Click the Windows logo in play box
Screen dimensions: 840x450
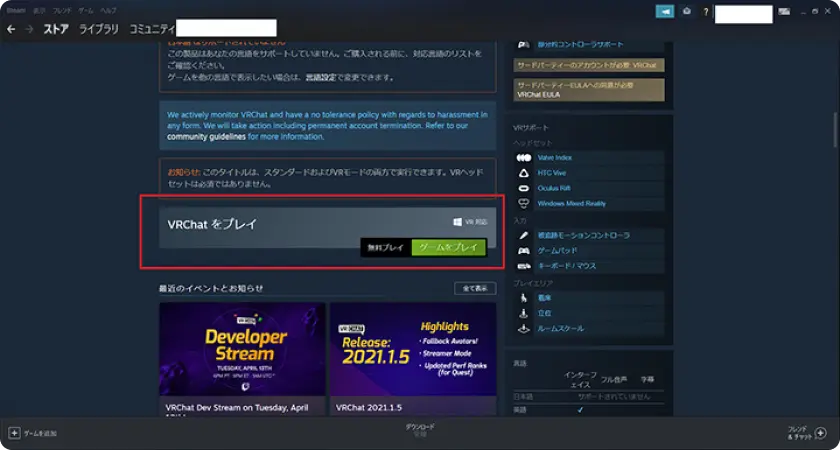coord(458,222)
